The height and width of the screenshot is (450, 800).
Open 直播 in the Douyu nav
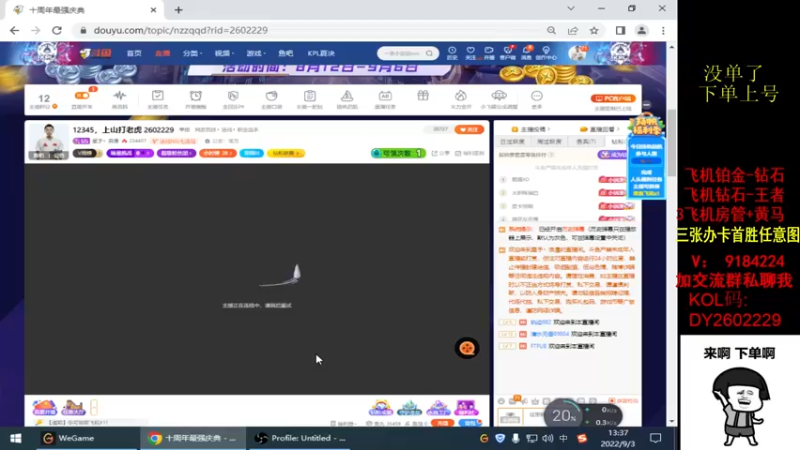tap(162, 53)
